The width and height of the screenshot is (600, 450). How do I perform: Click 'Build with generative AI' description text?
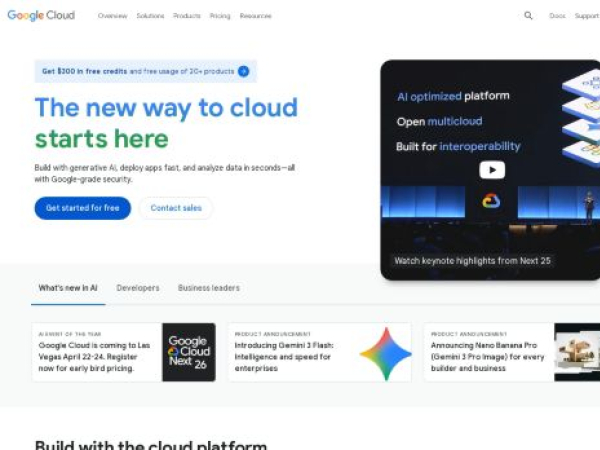click(165, 173)
